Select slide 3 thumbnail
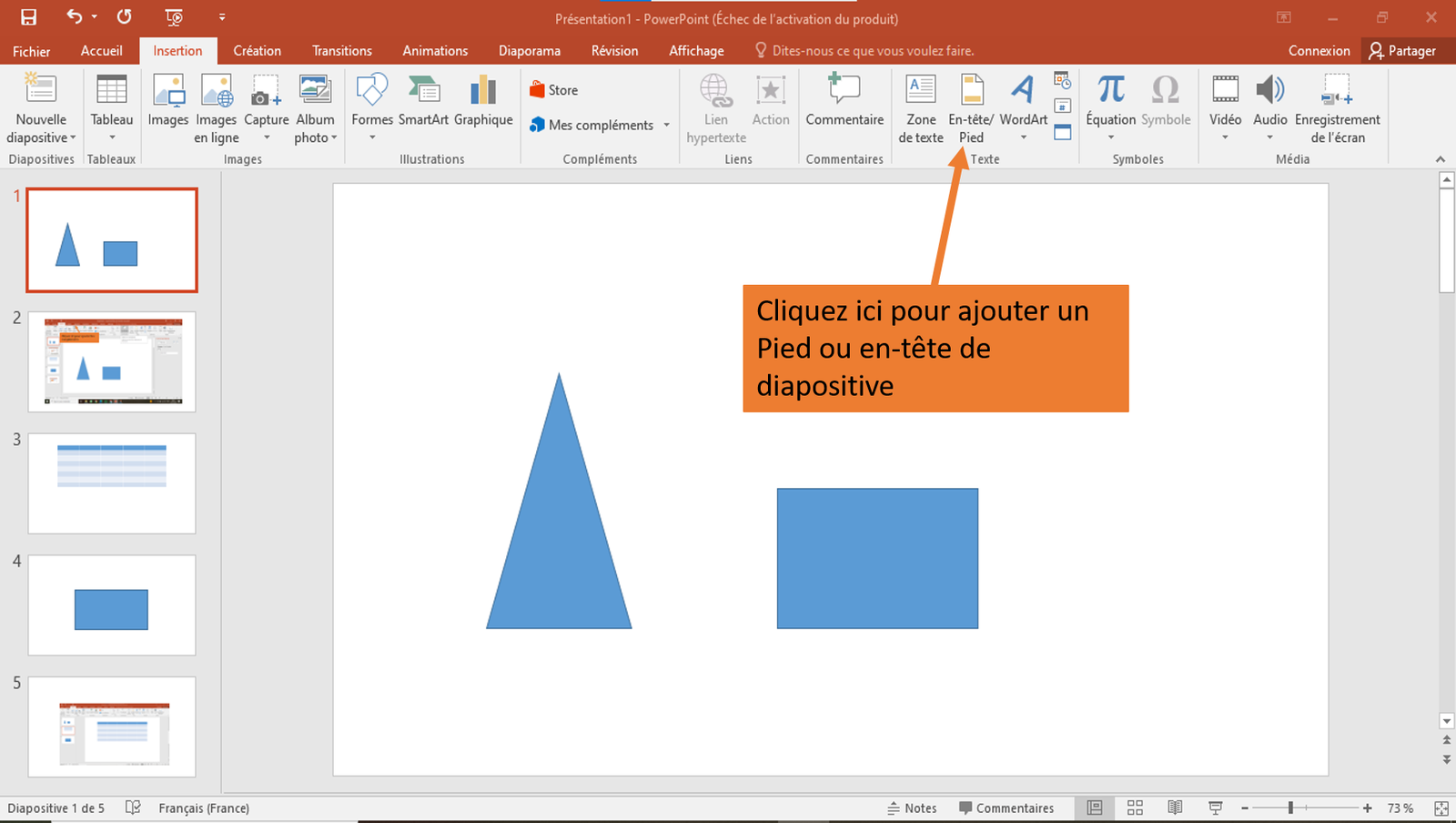The width and height of the screenshot is (1456, 823). point(111,483)
